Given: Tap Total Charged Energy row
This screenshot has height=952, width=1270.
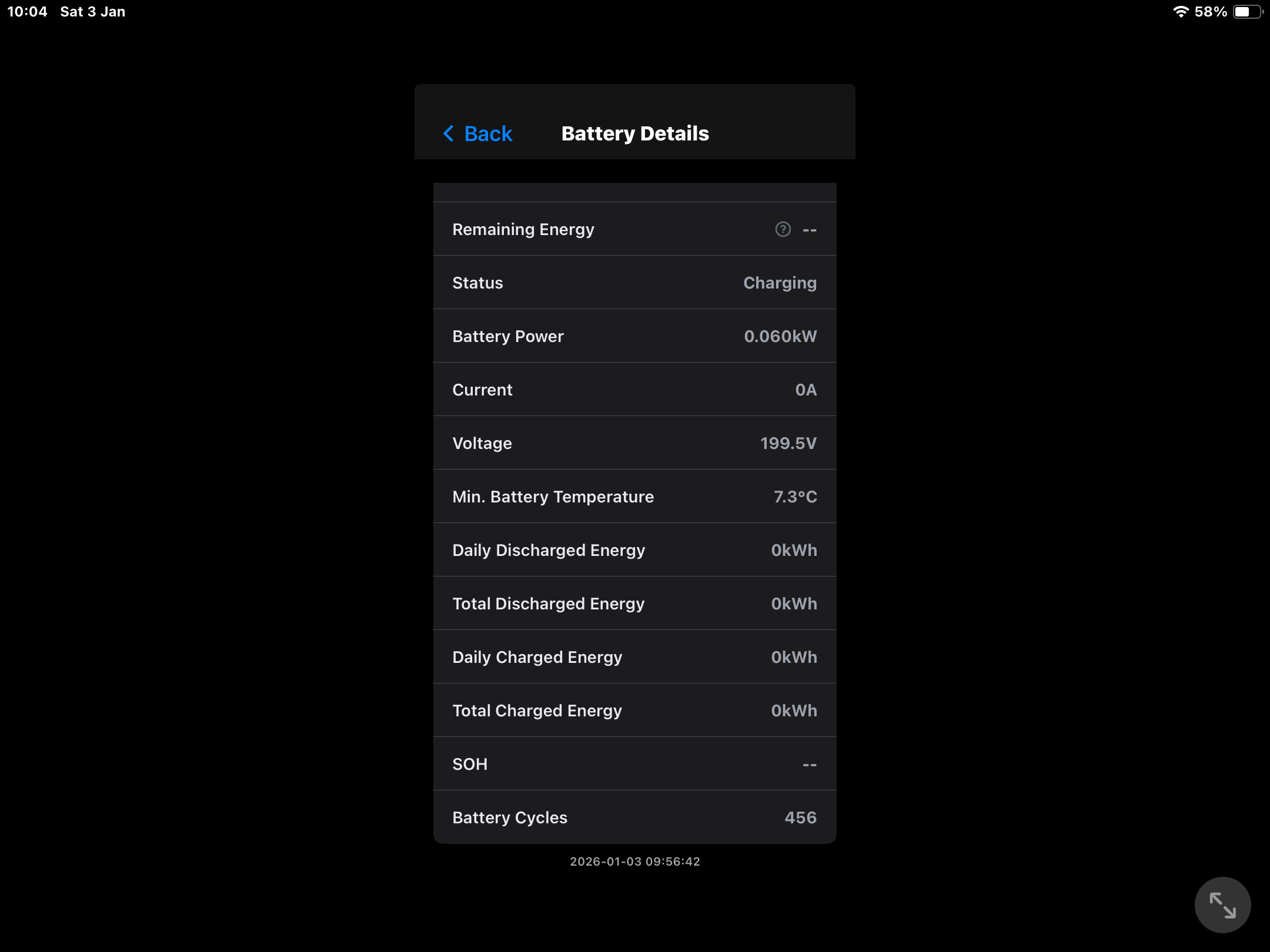Looking at the screenshot, I should pyautogui.click(x=634, y=710).
